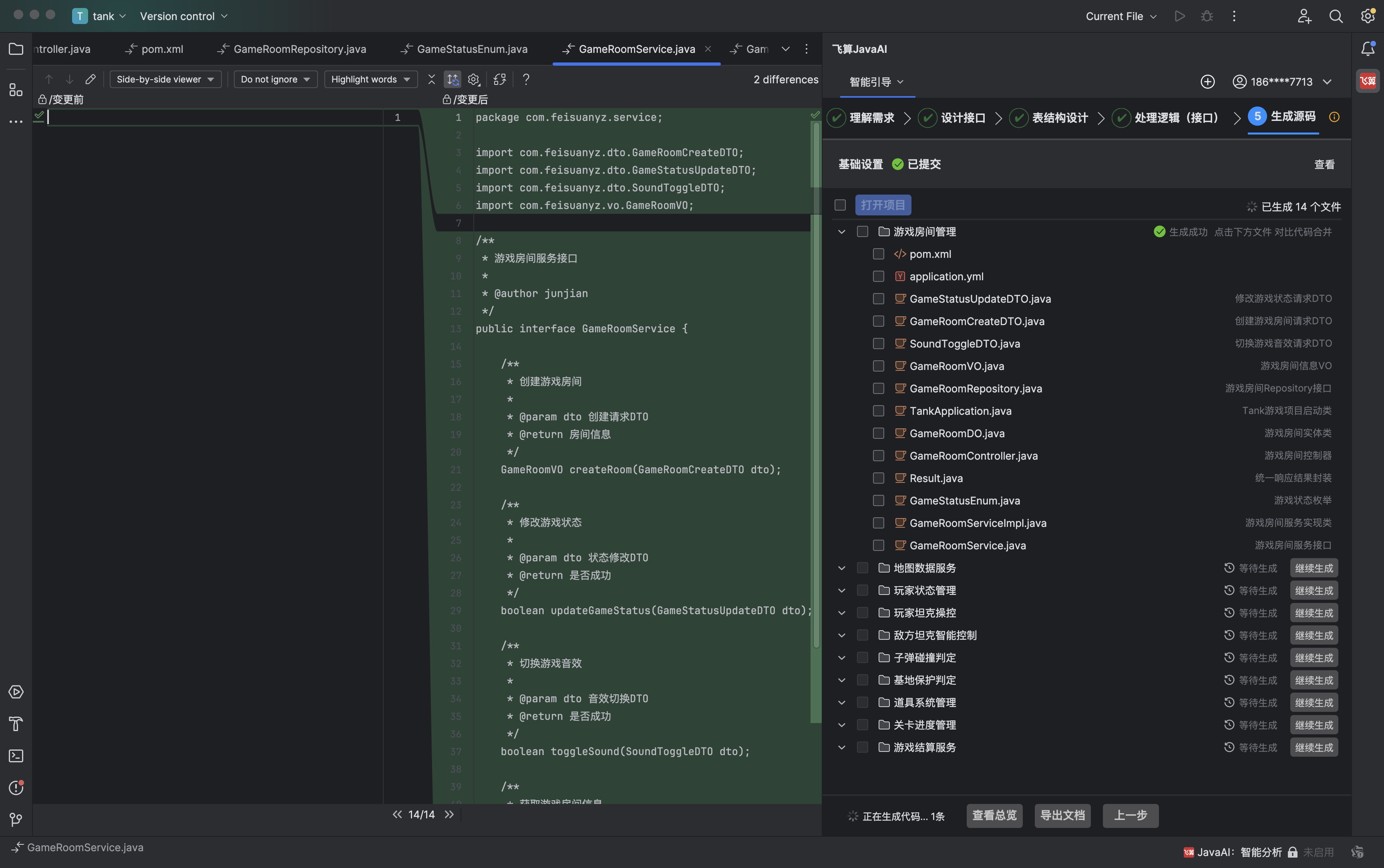Click the new session plus icon in JavaAI
Viewport: 1384px width, 868px height.
[1207, 82]
